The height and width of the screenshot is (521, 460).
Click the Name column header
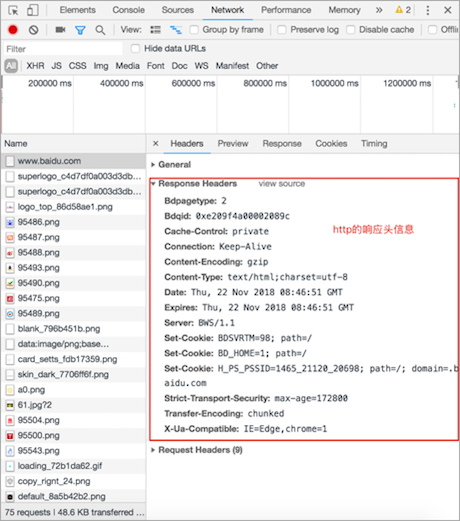[x=73, y=144]
